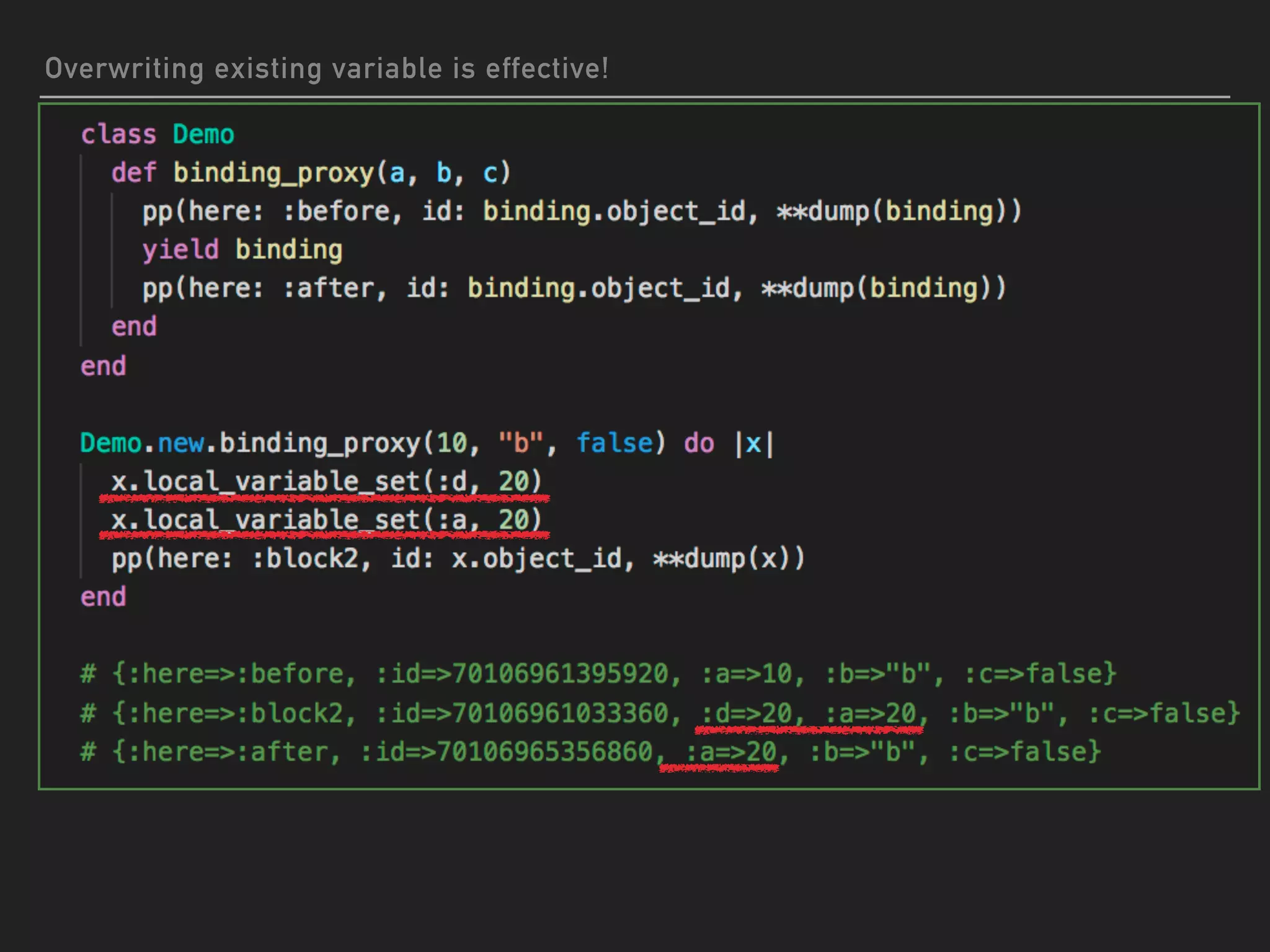Click the 'Demo' class name after class
The image size is (1270, 952).
203,134
